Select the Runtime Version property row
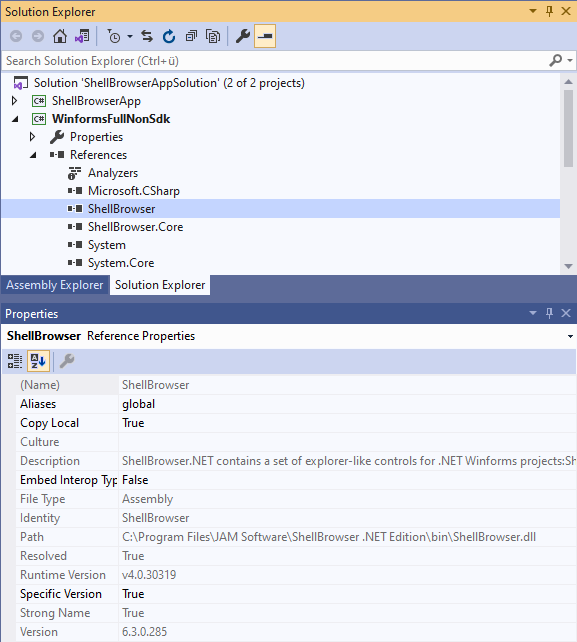Viewport: 577px width, 642px height. point(296,575)
